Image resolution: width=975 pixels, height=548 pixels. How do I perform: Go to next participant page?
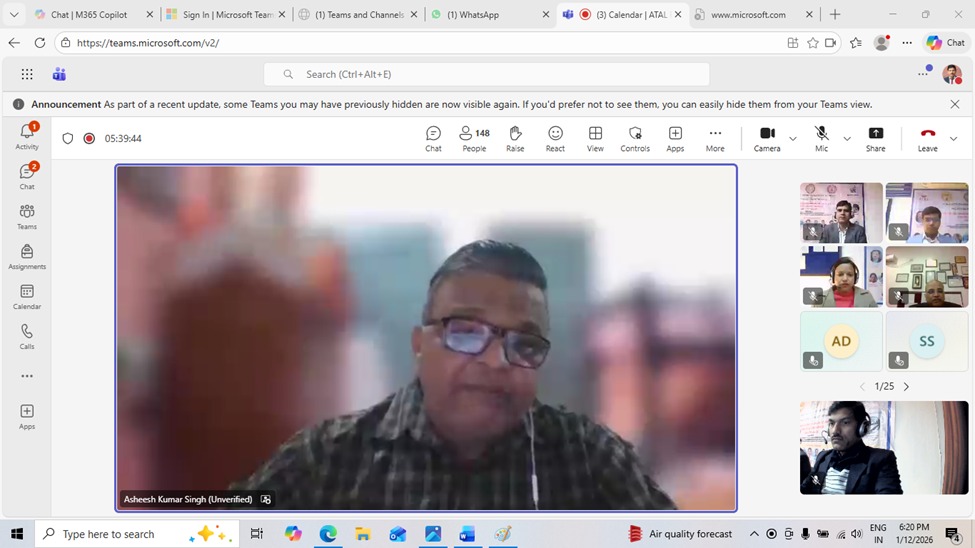(907, 387)
